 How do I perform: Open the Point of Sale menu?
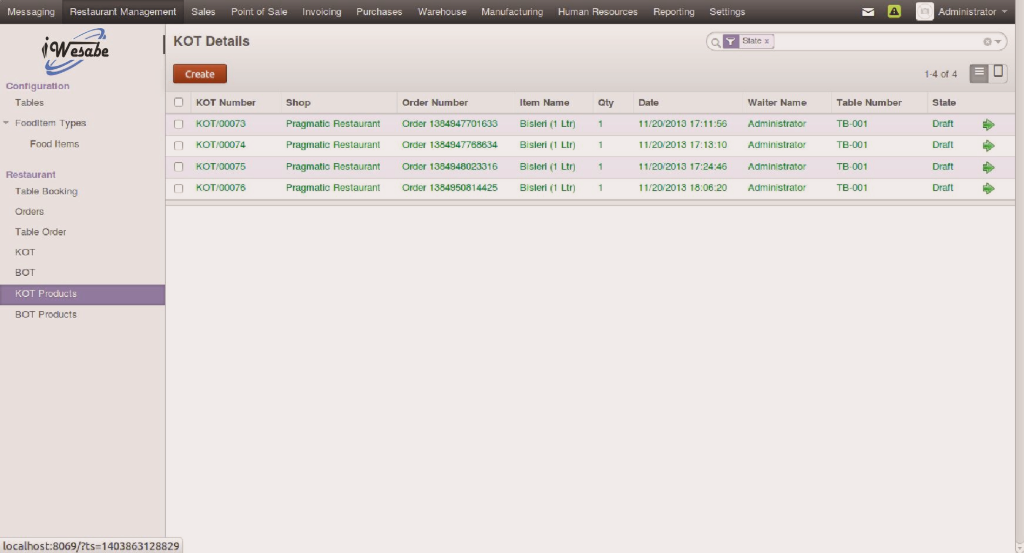[259, 12]
